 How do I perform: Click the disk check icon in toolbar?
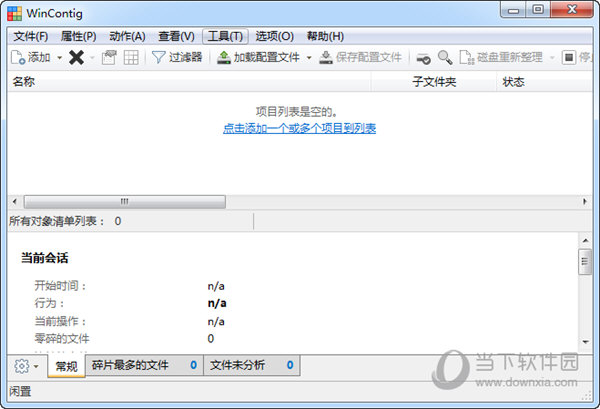point(423,58)
